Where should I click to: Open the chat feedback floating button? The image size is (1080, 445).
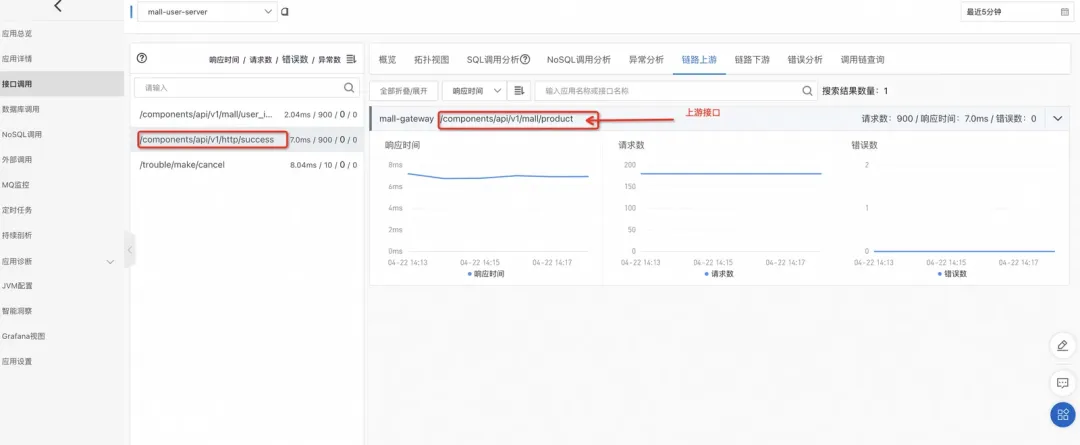(x=1063, y=382)
